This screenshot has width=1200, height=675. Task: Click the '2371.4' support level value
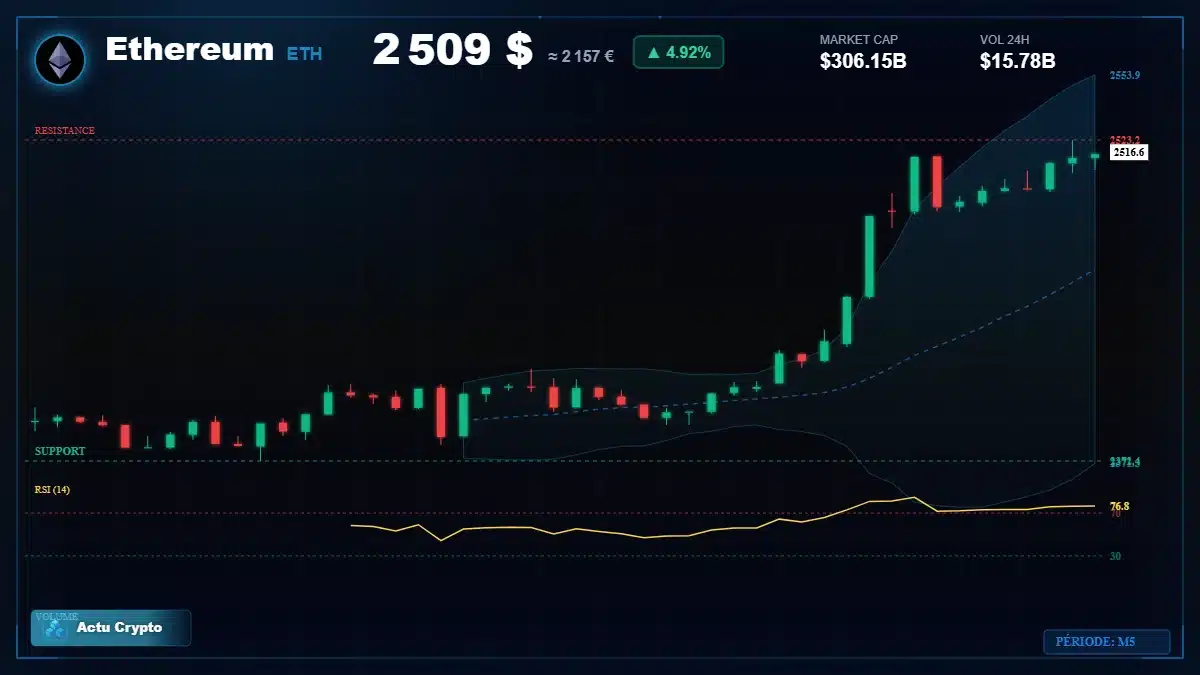[1125, 461]
